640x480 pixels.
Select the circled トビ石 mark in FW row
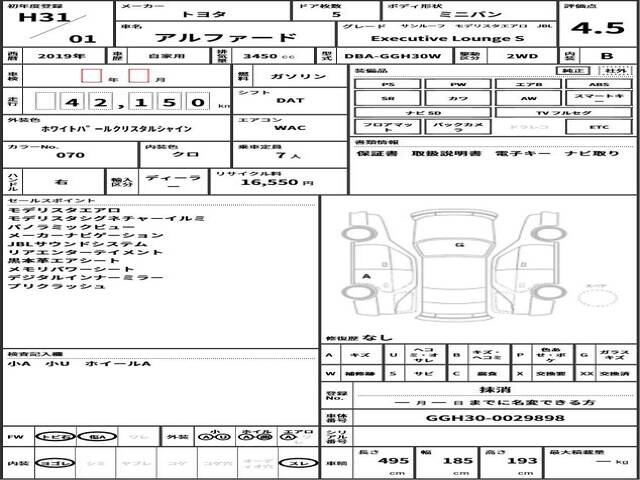(56, 437)
